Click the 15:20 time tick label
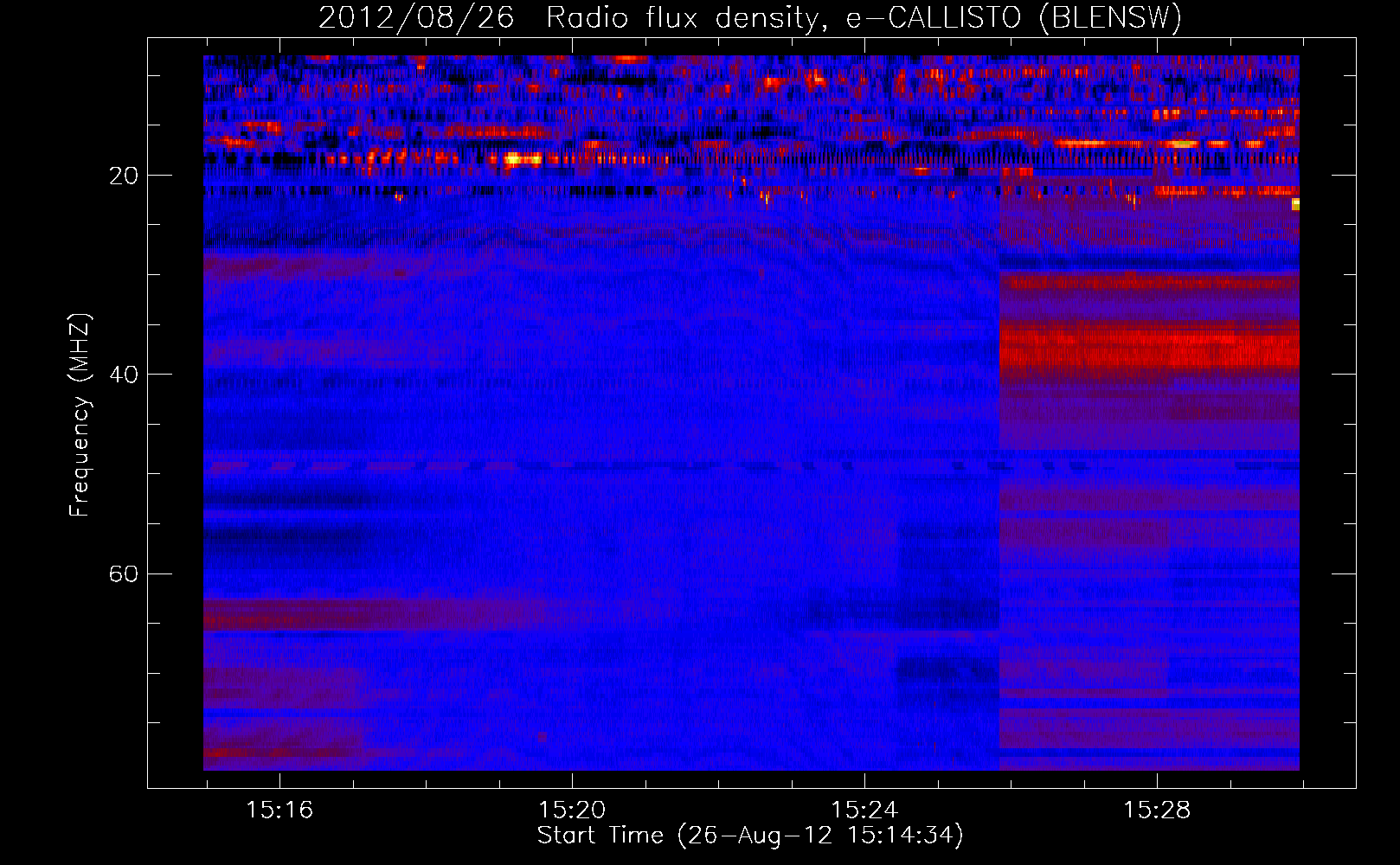This screenshot has height=865, width=1400. pyautogui.click(x=572, y=810)
